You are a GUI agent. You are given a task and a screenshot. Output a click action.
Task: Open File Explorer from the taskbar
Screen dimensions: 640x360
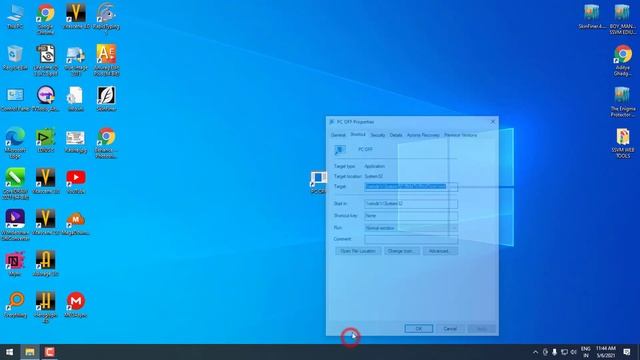click(29, 352)
